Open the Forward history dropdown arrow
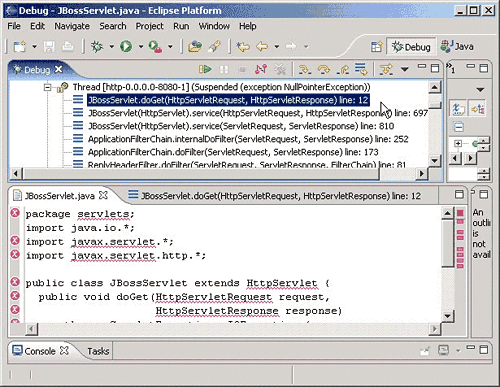Viewport: 500px width, 387px height. coord(306,47)
